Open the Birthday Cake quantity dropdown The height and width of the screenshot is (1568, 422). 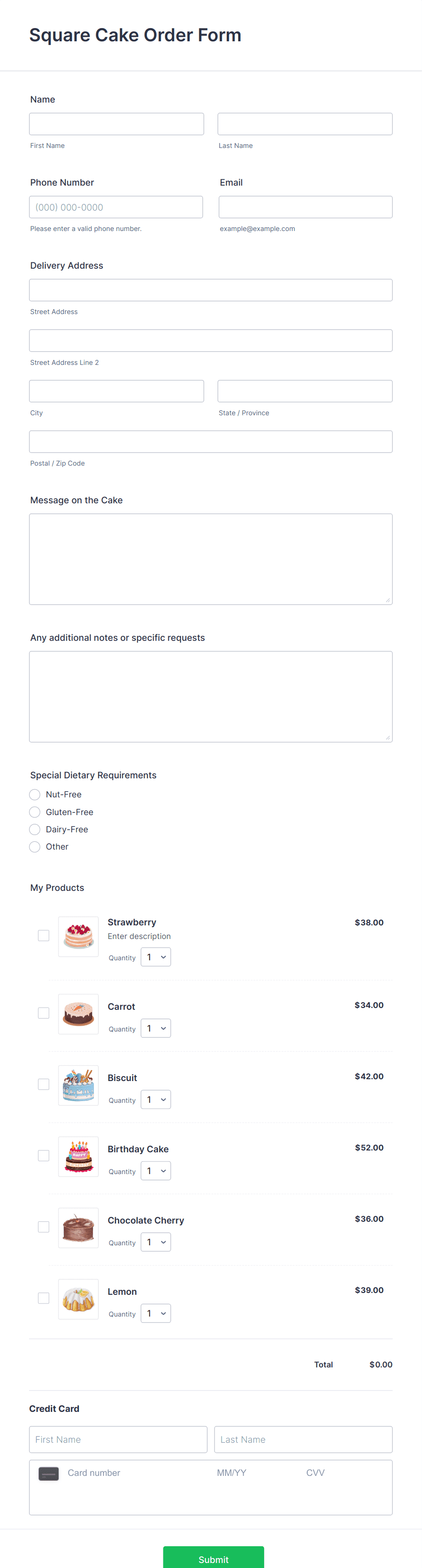[156, 1170]
